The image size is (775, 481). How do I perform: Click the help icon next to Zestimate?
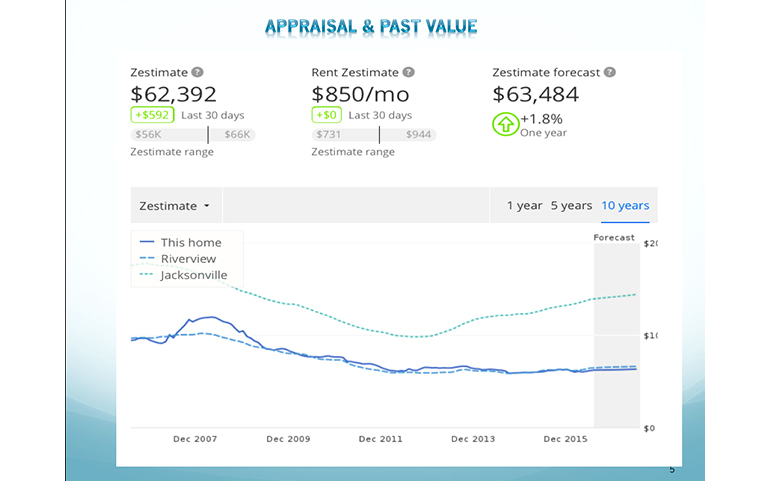(x=198, y=72)
